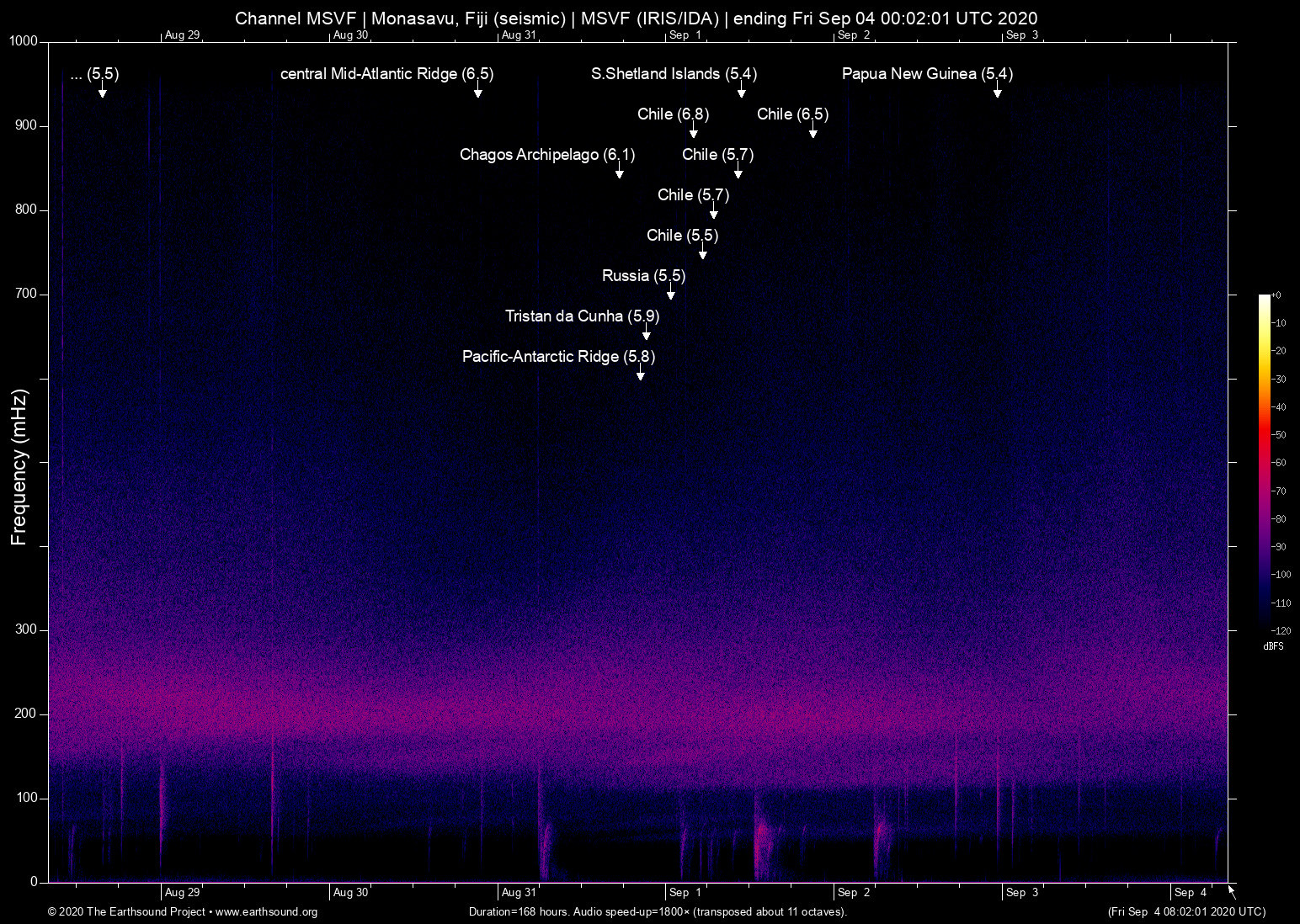Click the 'central Mid-Atlantic Ridge (6.5)' event label
Image resolution: width=1300 pixels, height=924 pixels.
[x=387, y=74]
